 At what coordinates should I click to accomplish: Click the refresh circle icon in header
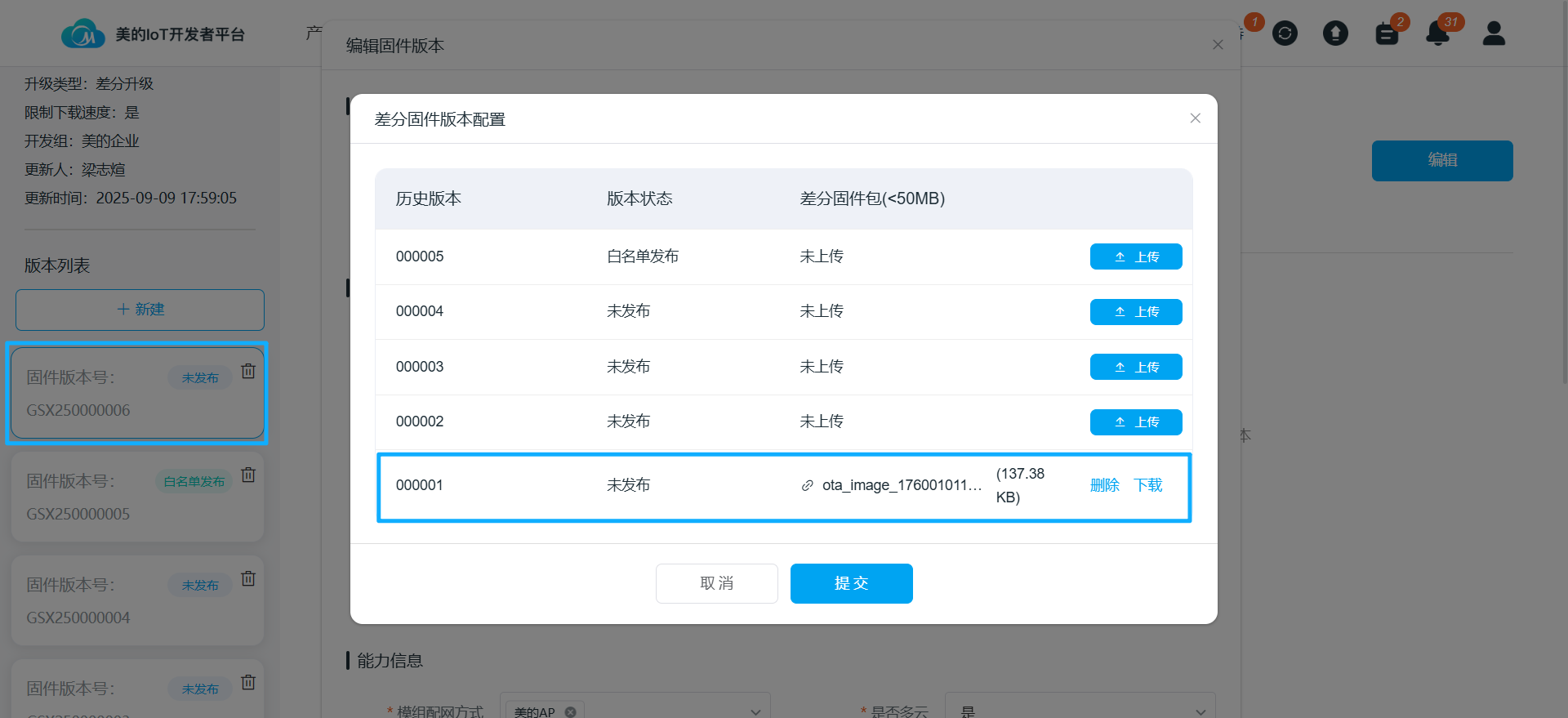1285,33
